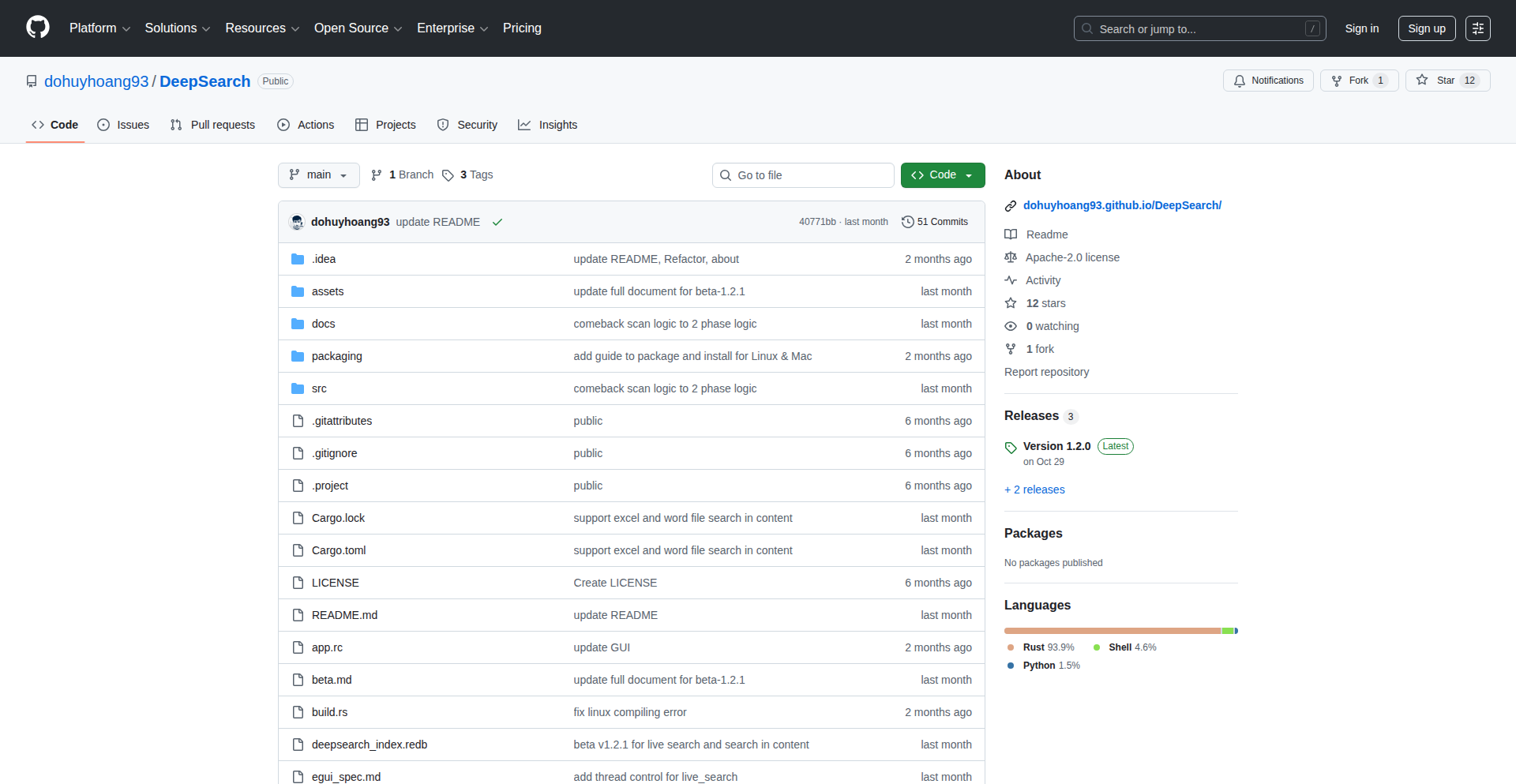Image resolution: width=1516 pixels, height=784 pixels.
Task: Click the star icon to star DeepSearch
Action: click(x=1422, y=80)
